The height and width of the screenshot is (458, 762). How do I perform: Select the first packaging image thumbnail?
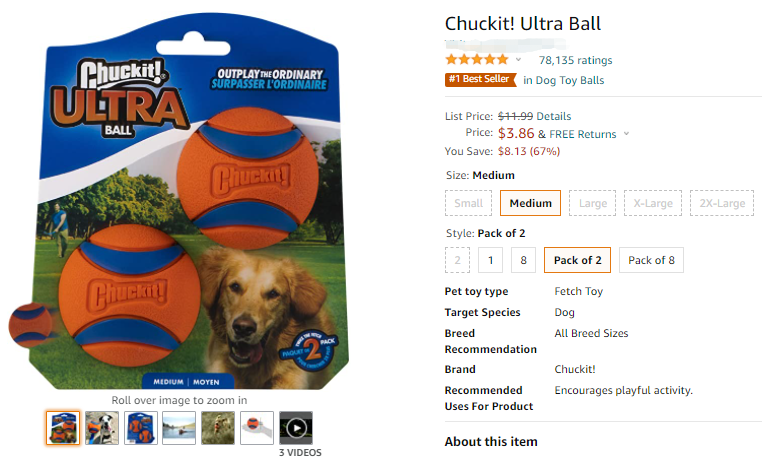(x=63, y=428)
